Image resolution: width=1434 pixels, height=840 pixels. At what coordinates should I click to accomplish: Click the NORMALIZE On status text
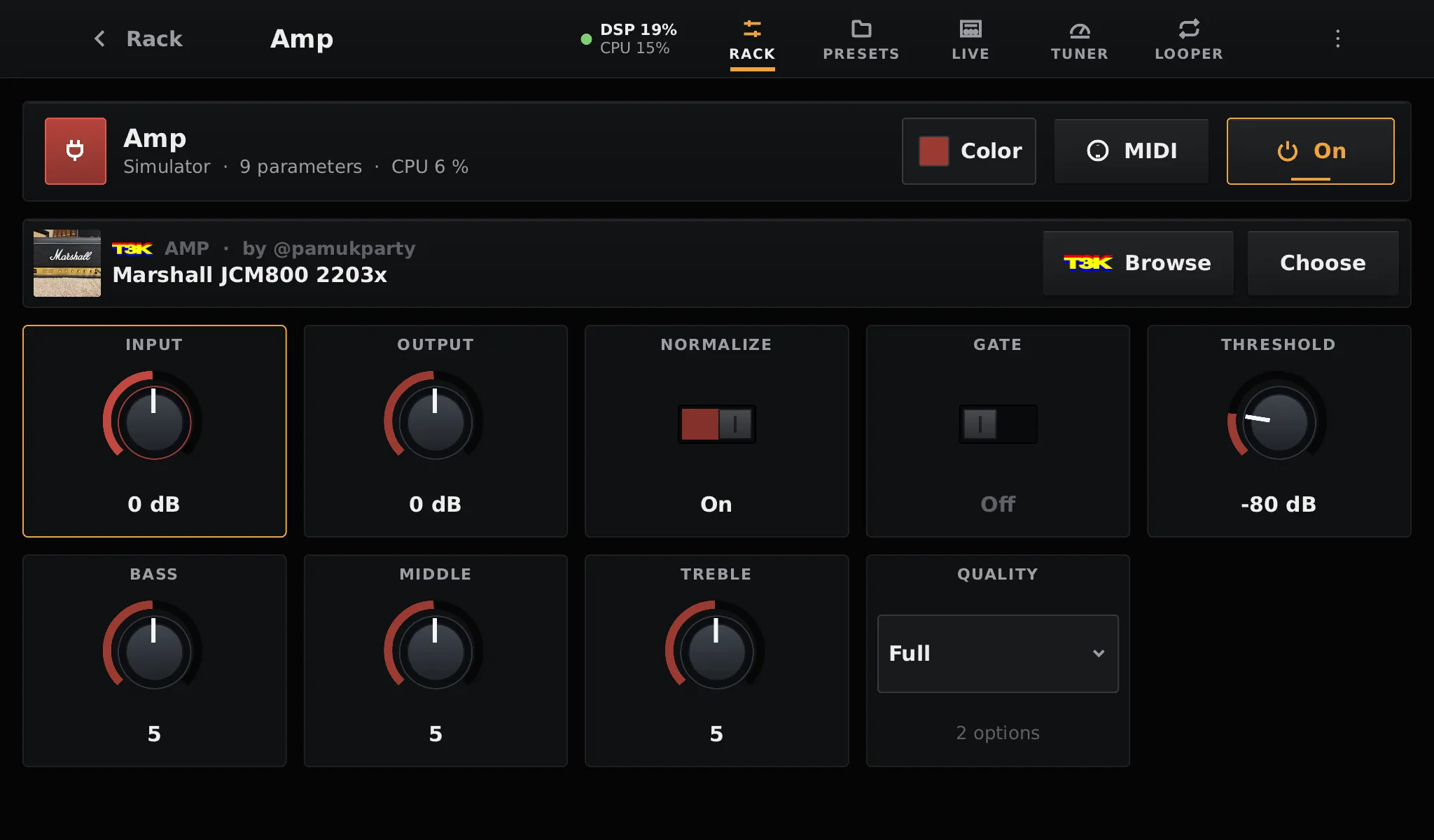[716, 504]
